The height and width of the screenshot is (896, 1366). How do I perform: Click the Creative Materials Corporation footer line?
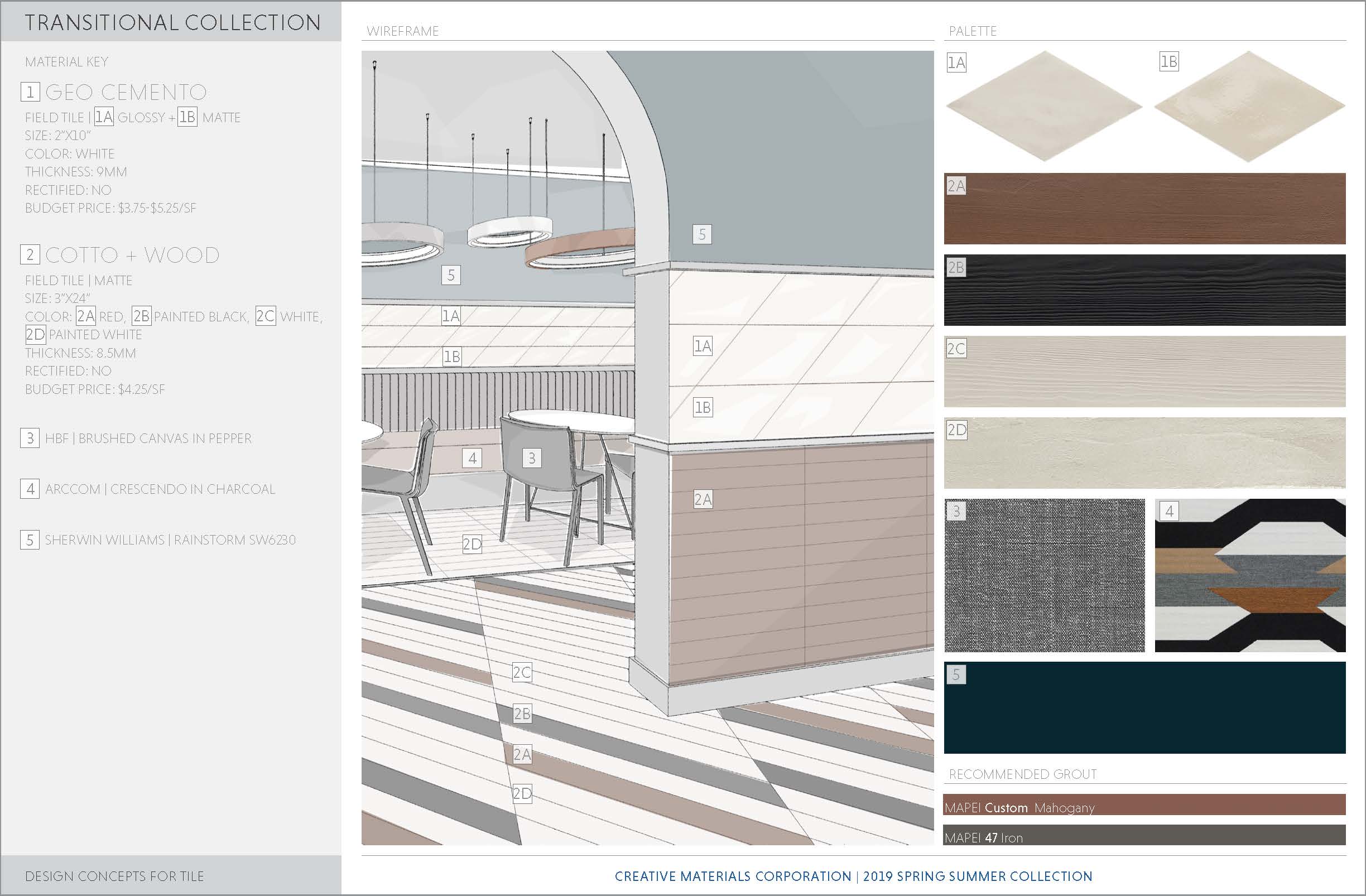[853, 876]
